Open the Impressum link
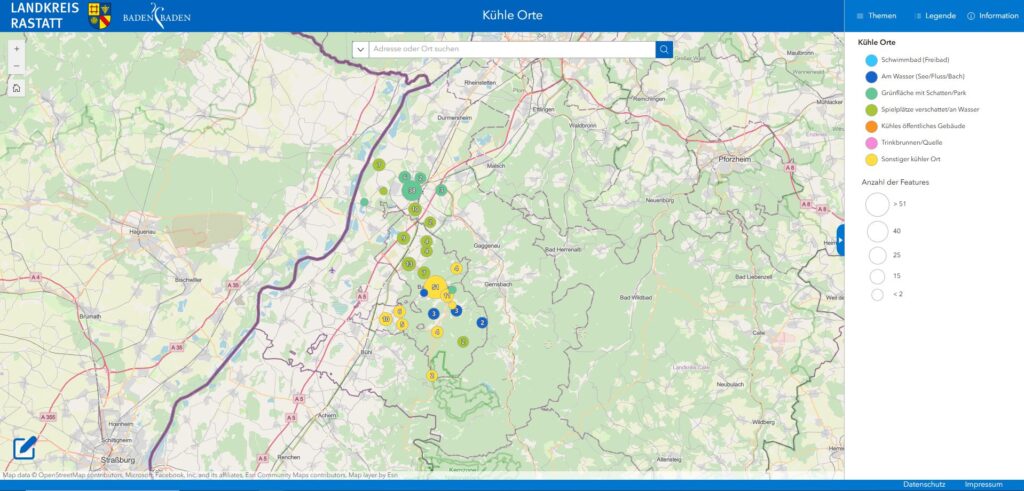Image resolution: width=1024 pixels, height=491 pixels. pos(983,484)
